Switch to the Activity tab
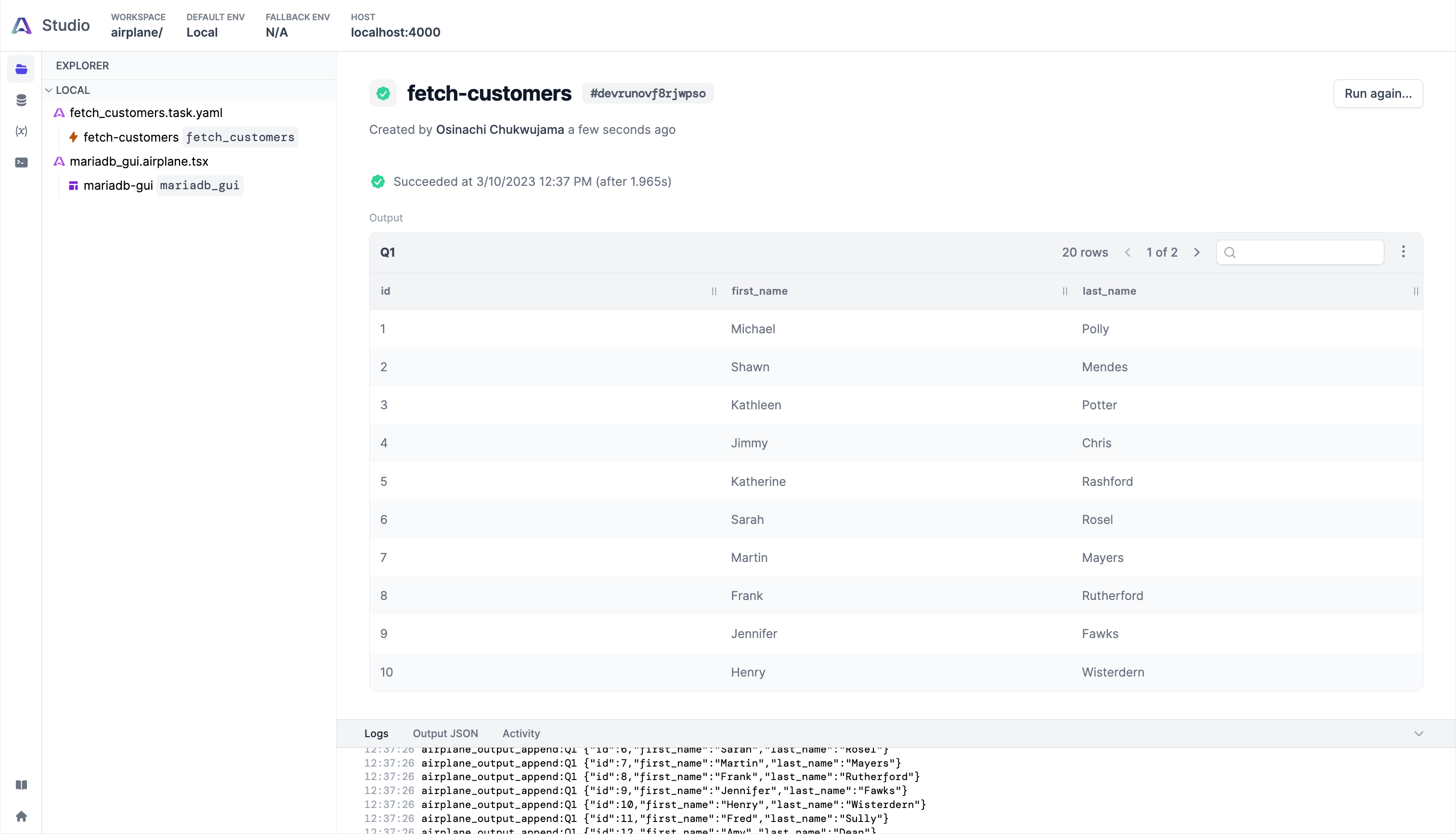The width and height of the screenshot is (1456, 834). (521, 734)
